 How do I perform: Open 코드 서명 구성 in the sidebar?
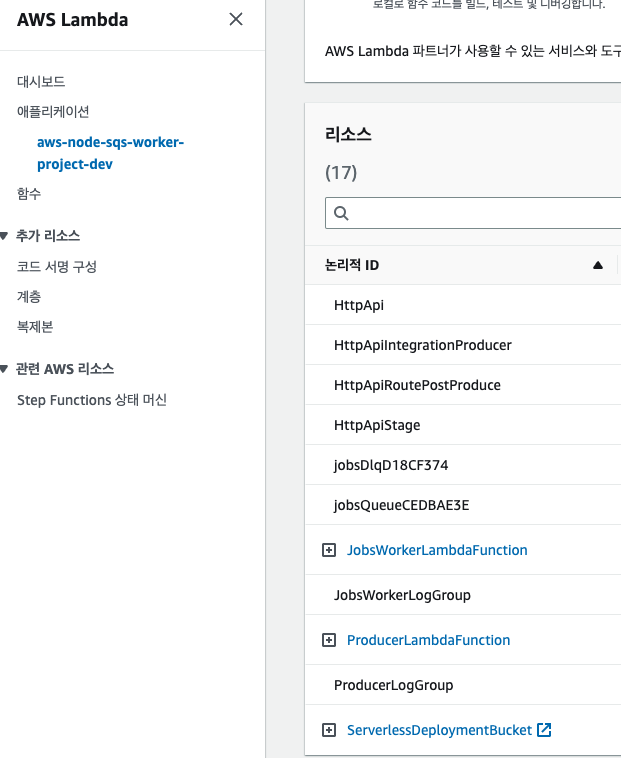click(57, 266)
